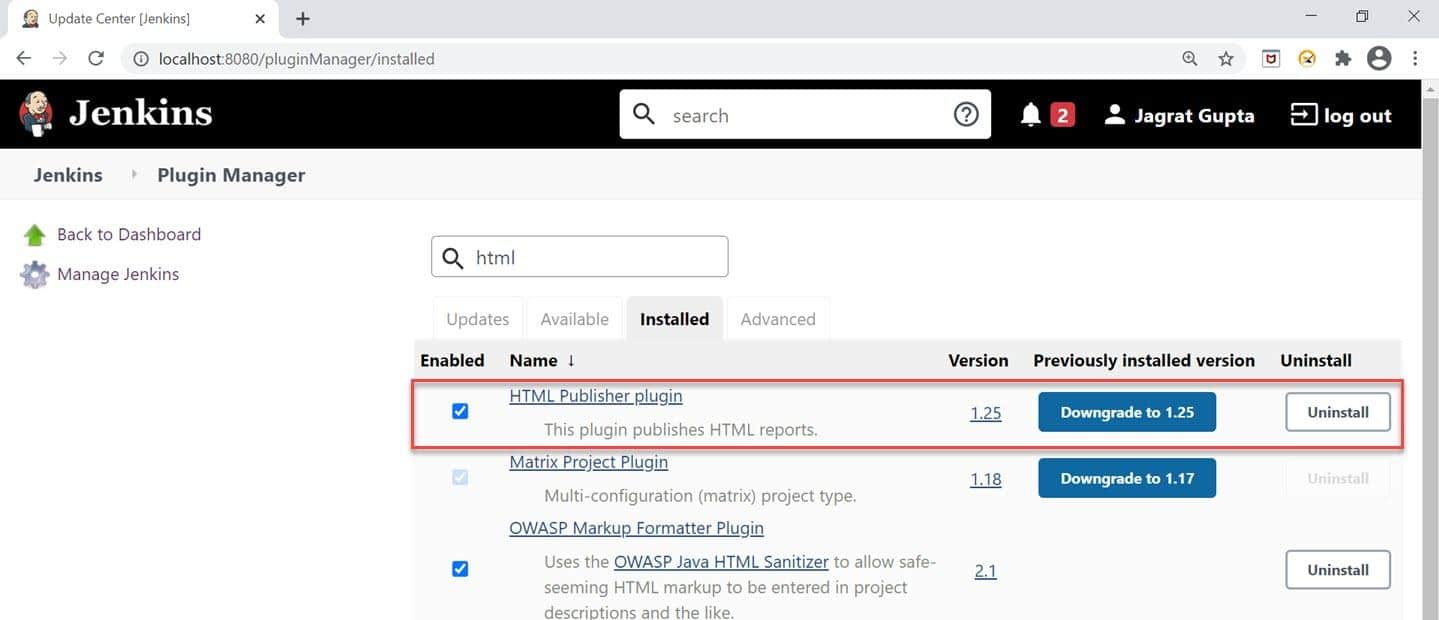Open the Chrome profile avatar icon
Screen dimensions: 1439x620
[1379, 59]
